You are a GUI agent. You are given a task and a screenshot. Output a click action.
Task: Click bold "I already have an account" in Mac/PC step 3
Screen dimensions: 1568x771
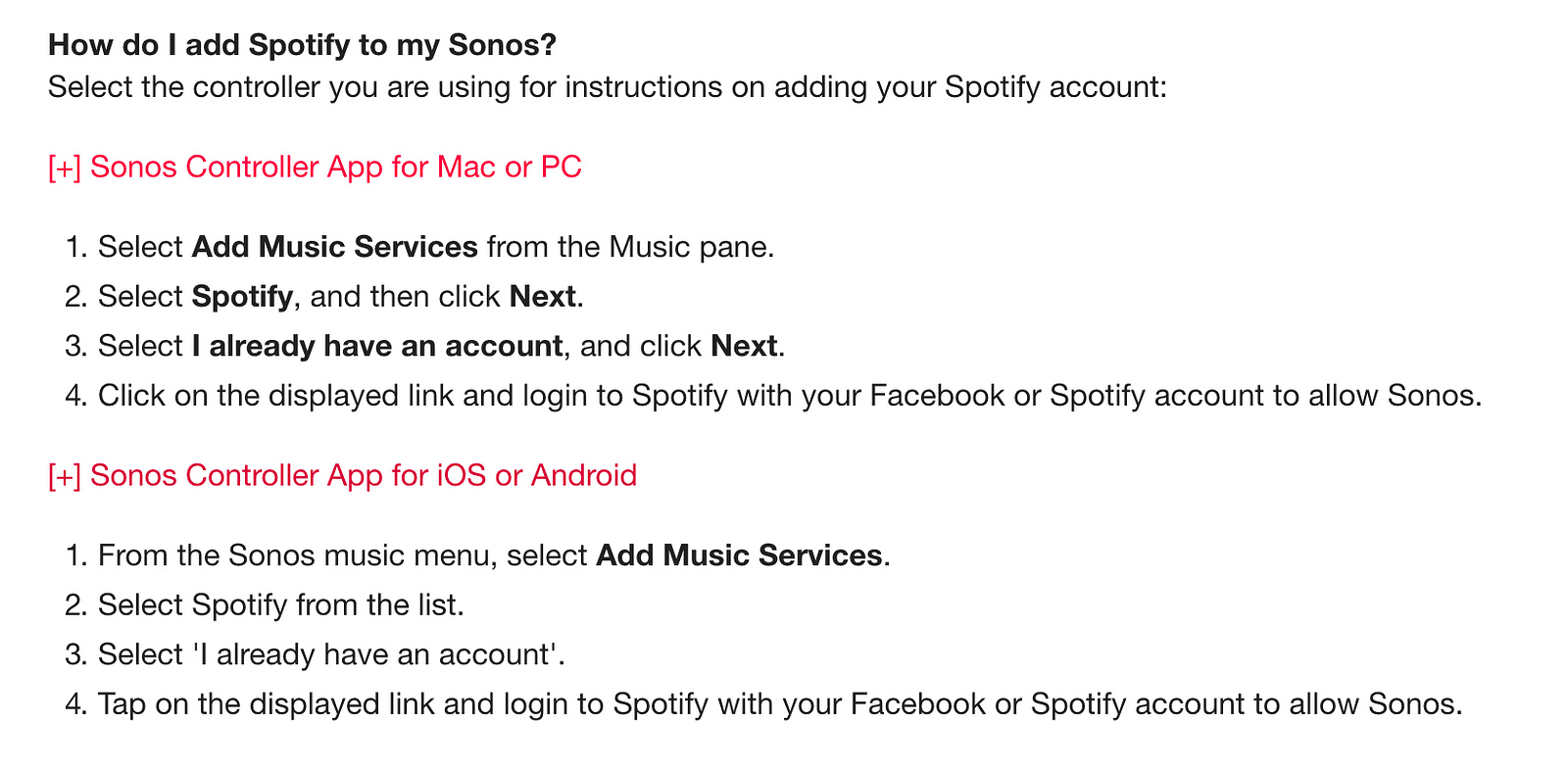(377, 347)
